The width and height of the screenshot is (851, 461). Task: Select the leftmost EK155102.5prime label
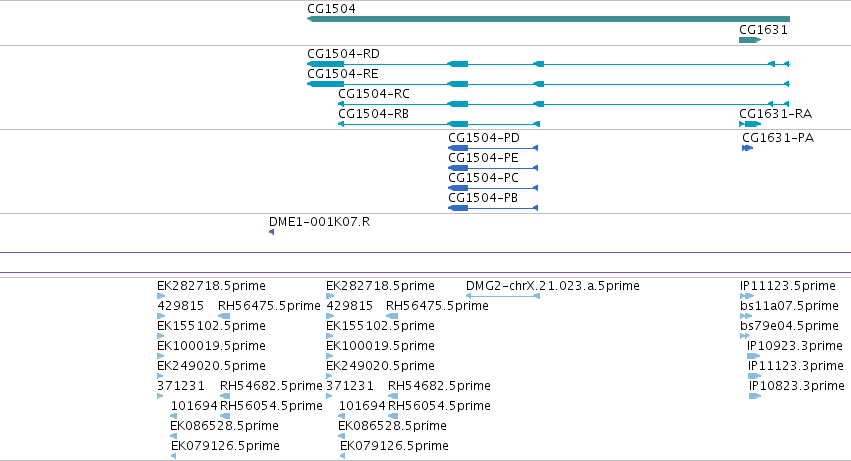tap(211, 326)
